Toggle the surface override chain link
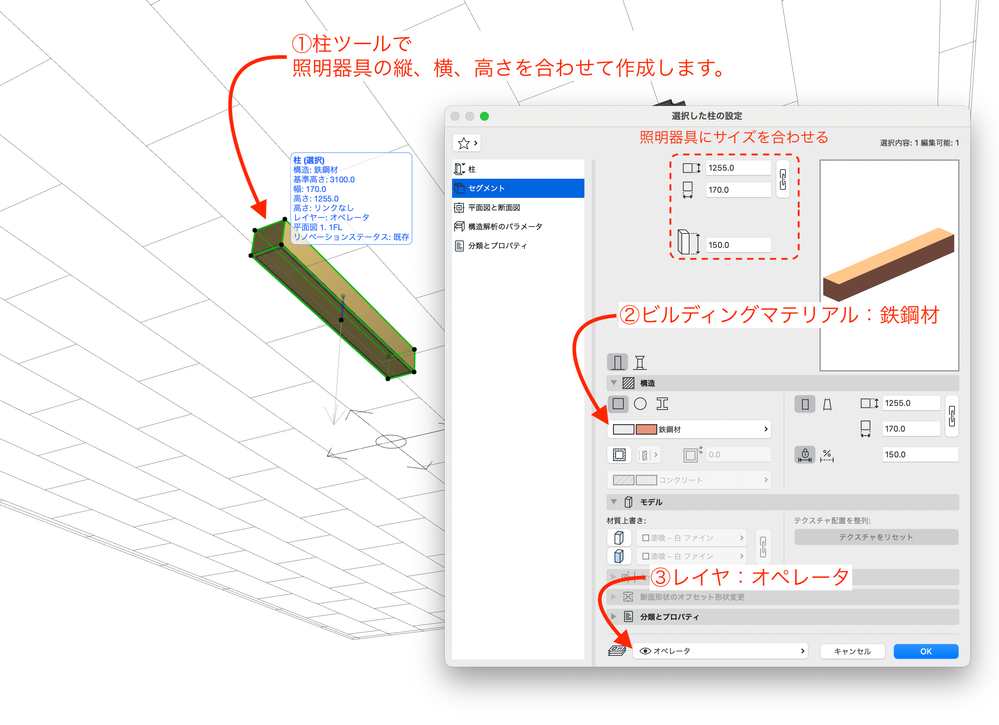The height and width of the screenshot is (725, 999). click(763, 547)
